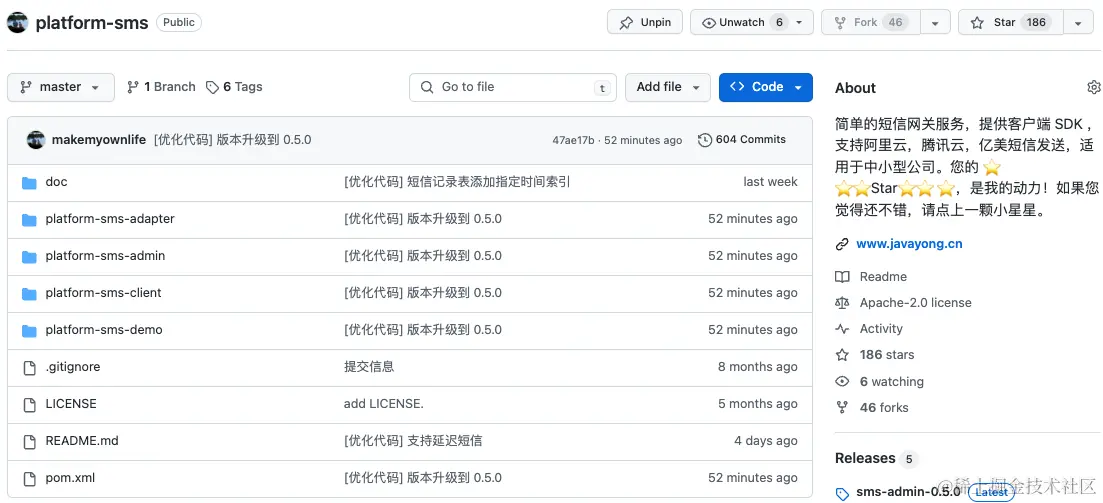The image size is (1103, 503).
Task: Open the platform-sms-admin folder name
Action: (105, 256)
